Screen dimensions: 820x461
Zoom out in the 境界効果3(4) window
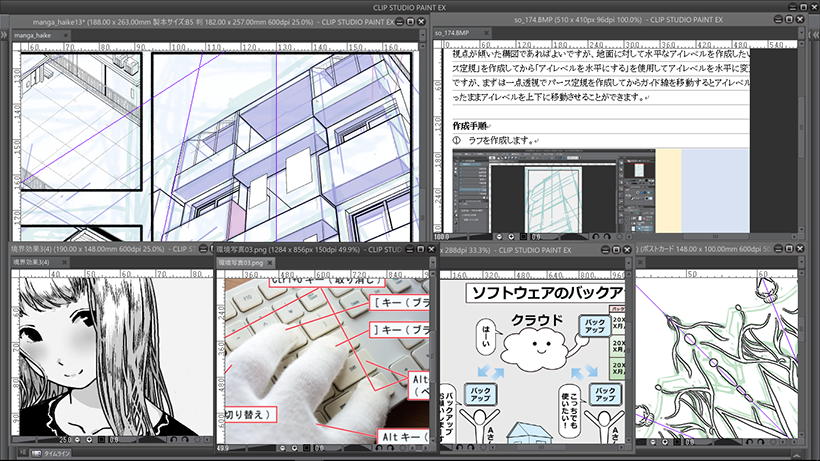pos(77,440)
